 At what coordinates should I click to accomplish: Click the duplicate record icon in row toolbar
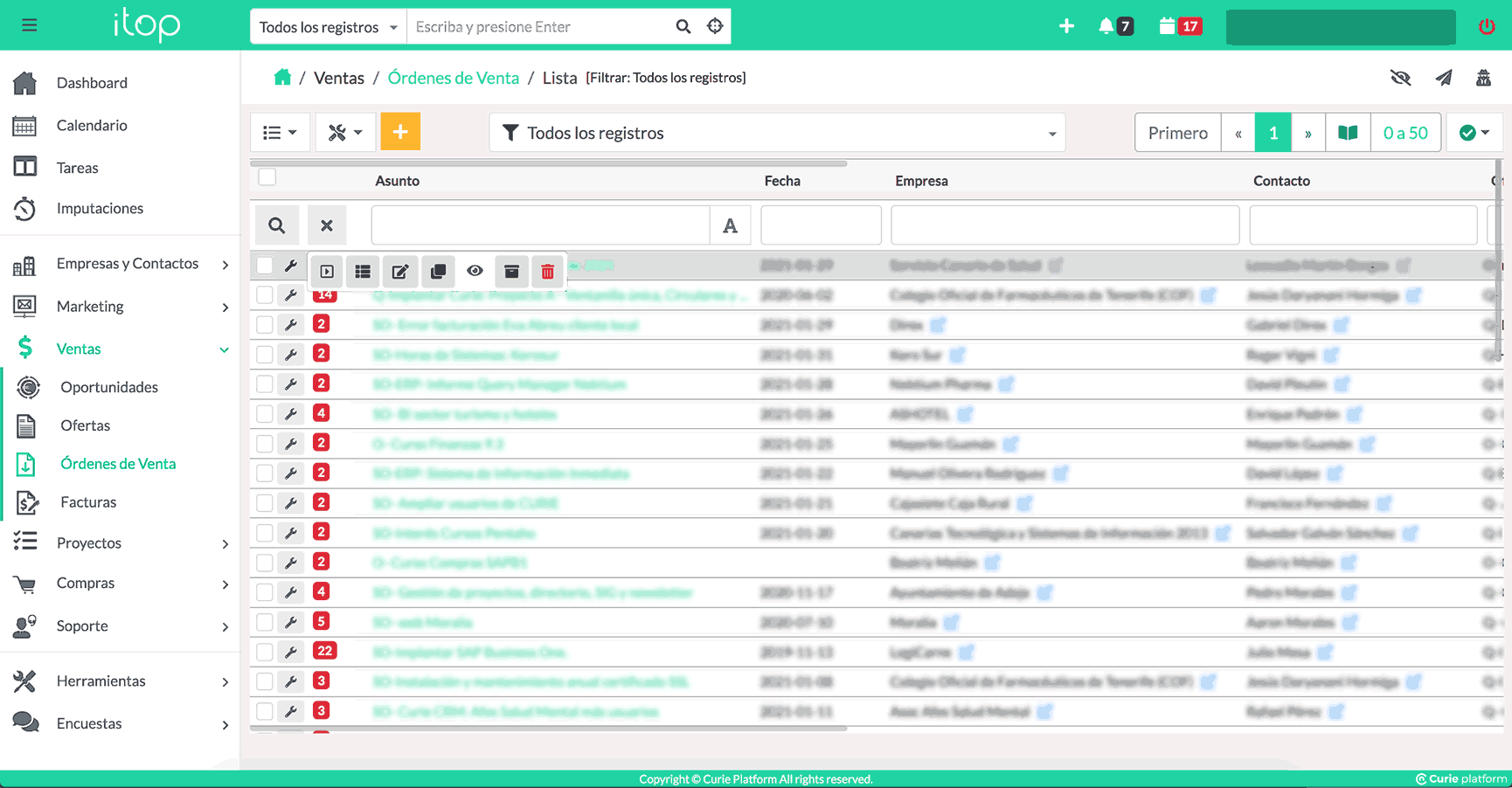pyautogui.click(x=438, y=272)
